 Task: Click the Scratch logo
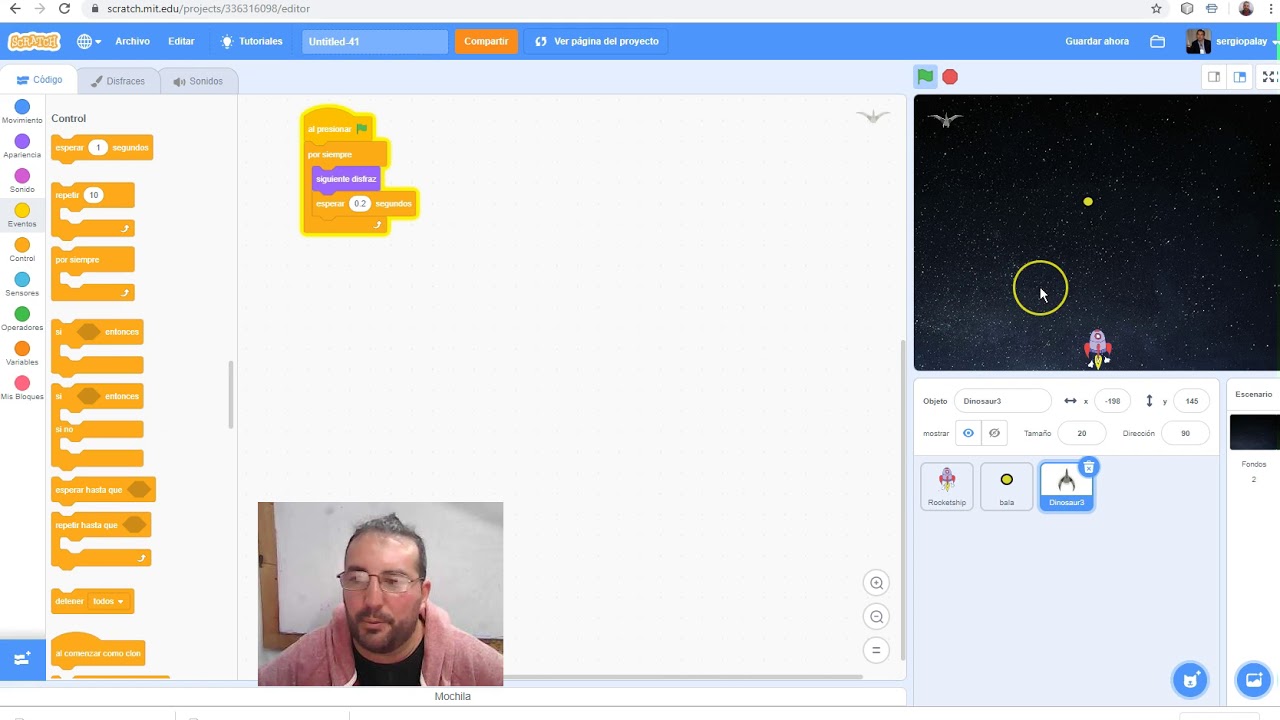coord(34,41)
